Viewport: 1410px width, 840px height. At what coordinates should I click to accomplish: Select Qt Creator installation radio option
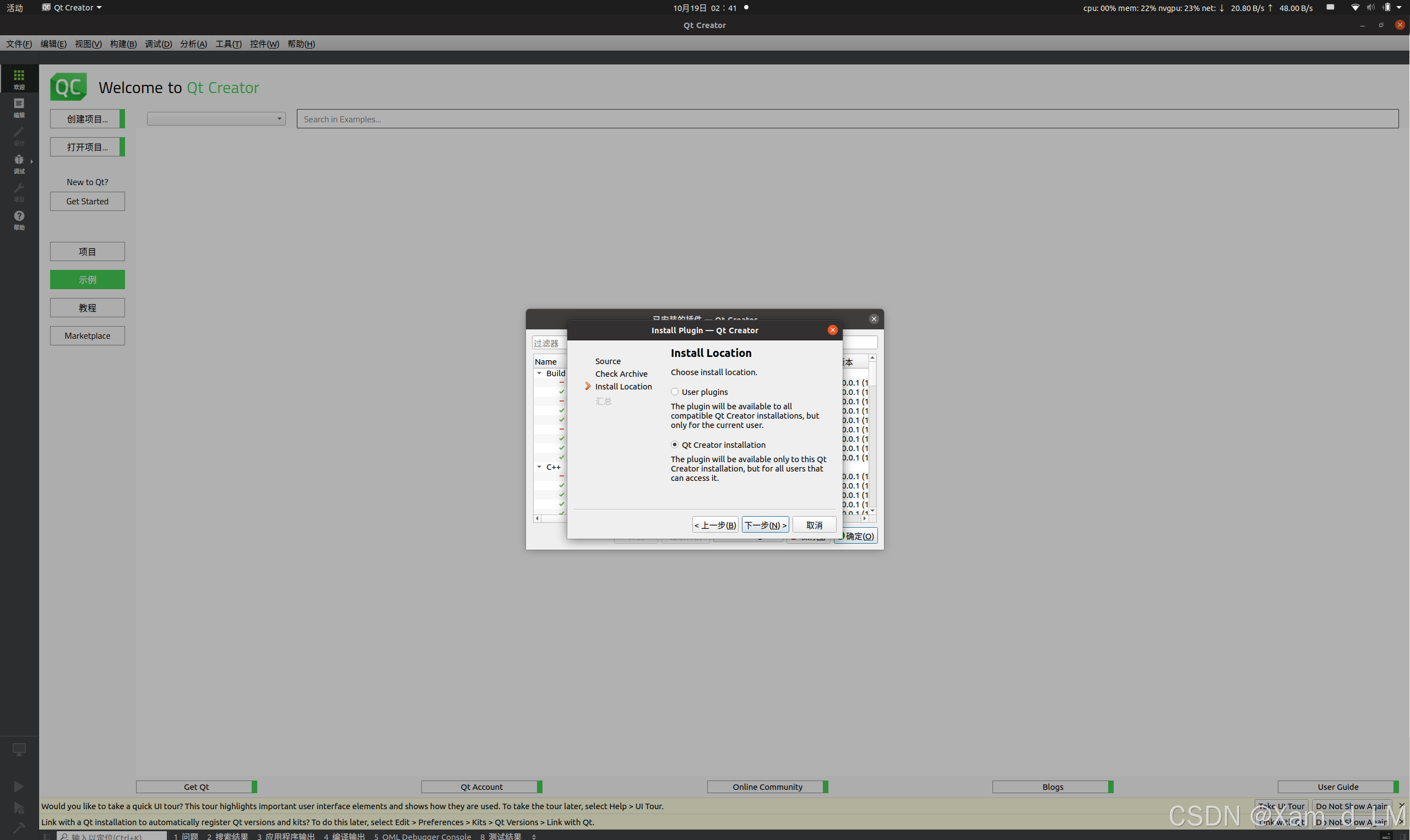(675, 445)
